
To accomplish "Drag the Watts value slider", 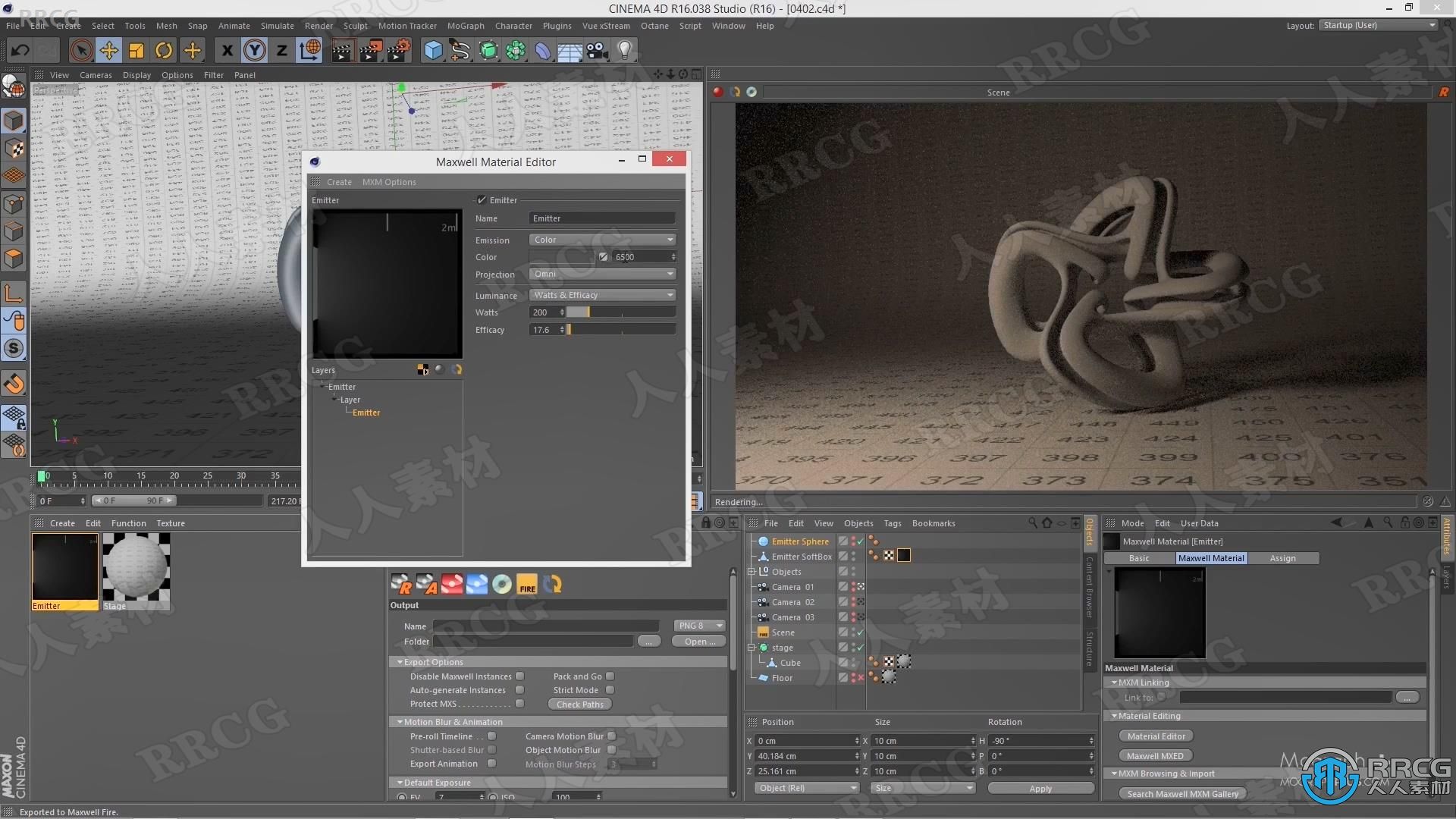I will (x=583, y=312).
